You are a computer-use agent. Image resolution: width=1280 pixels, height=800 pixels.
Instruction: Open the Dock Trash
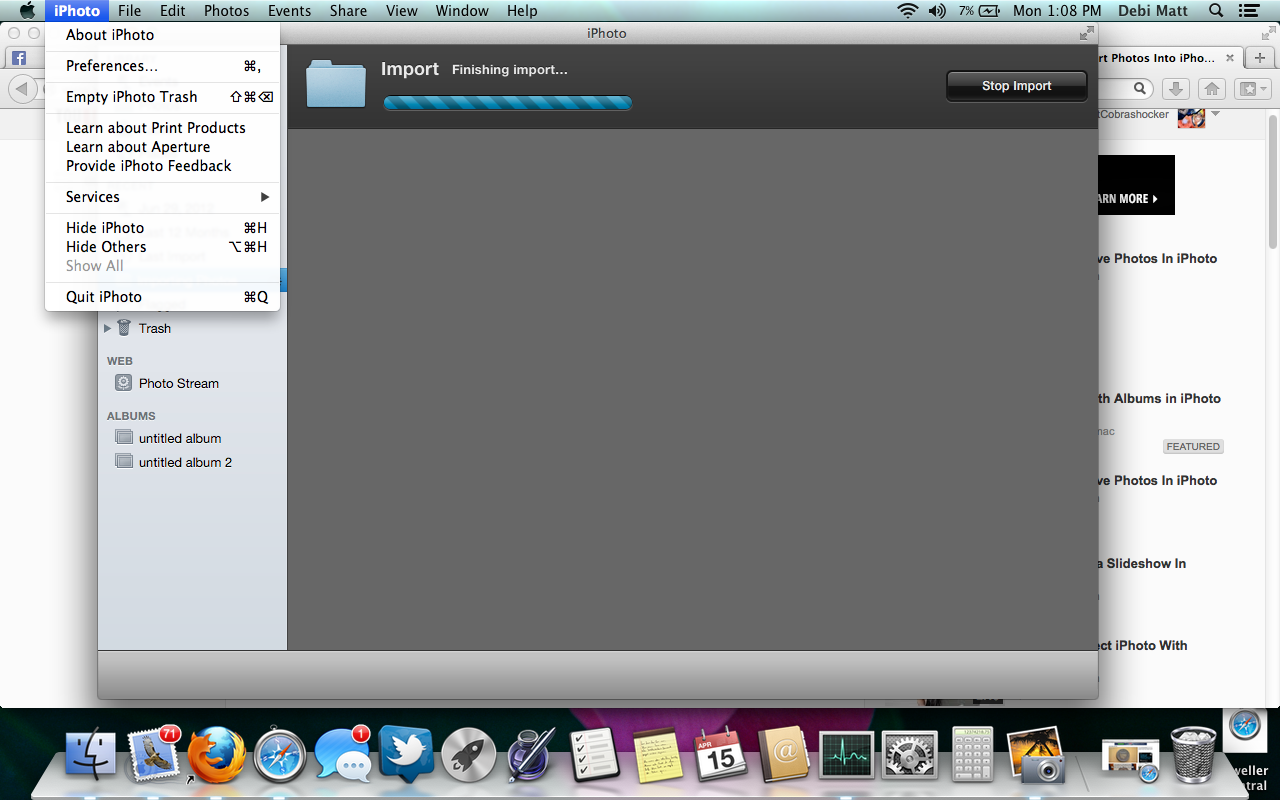(1193, 754)
